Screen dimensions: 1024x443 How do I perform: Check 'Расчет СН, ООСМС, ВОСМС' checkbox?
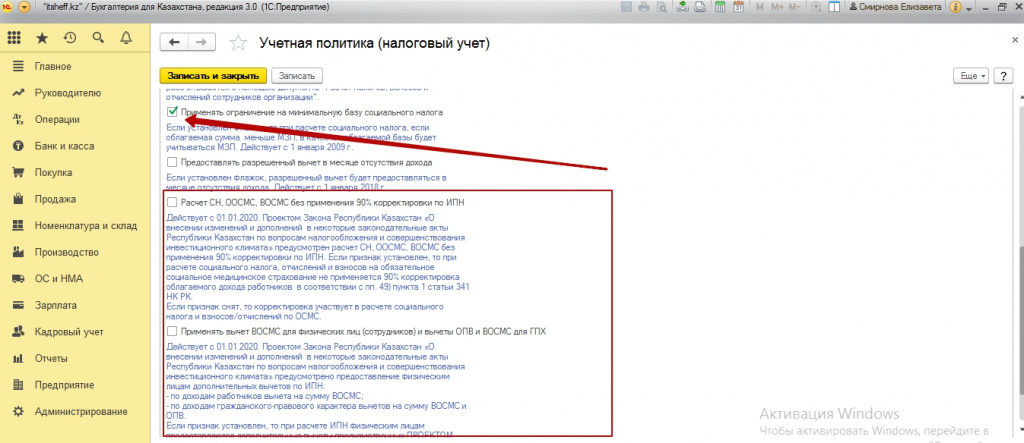pyautogui.click(x=172, y=203)
